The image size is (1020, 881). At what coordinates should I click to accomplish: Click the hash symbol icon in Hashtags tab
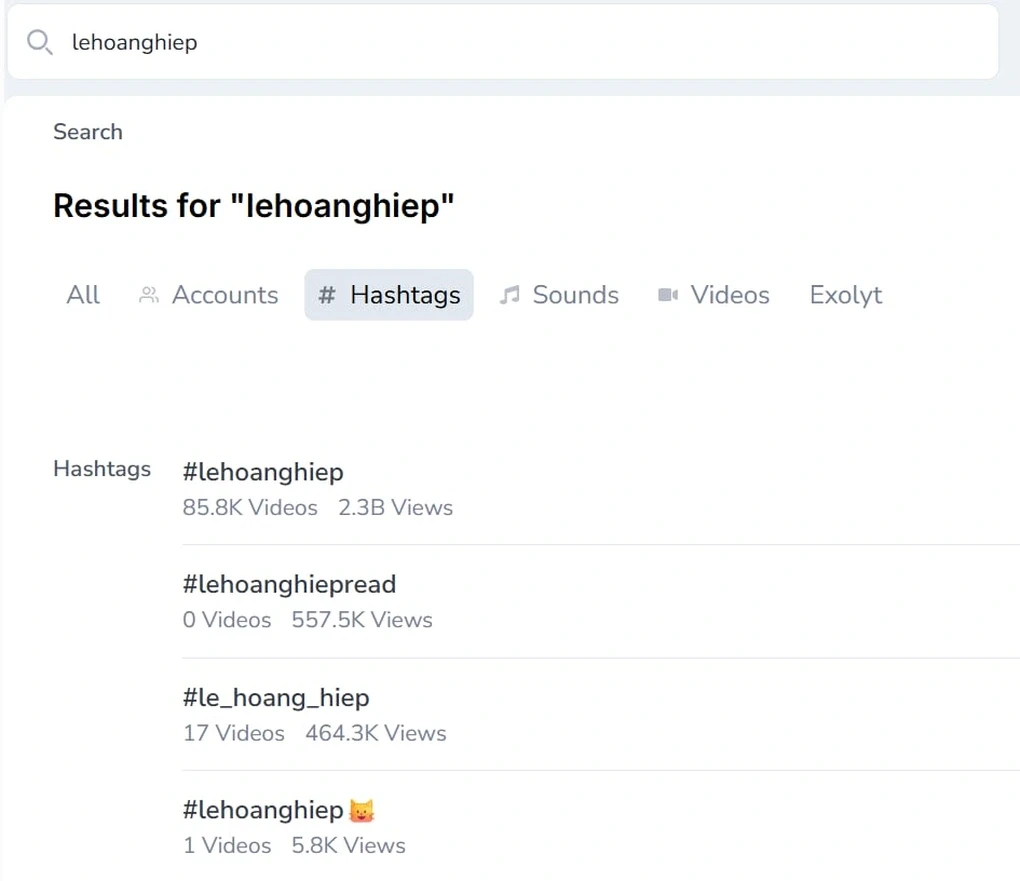[x=327, y=295]
